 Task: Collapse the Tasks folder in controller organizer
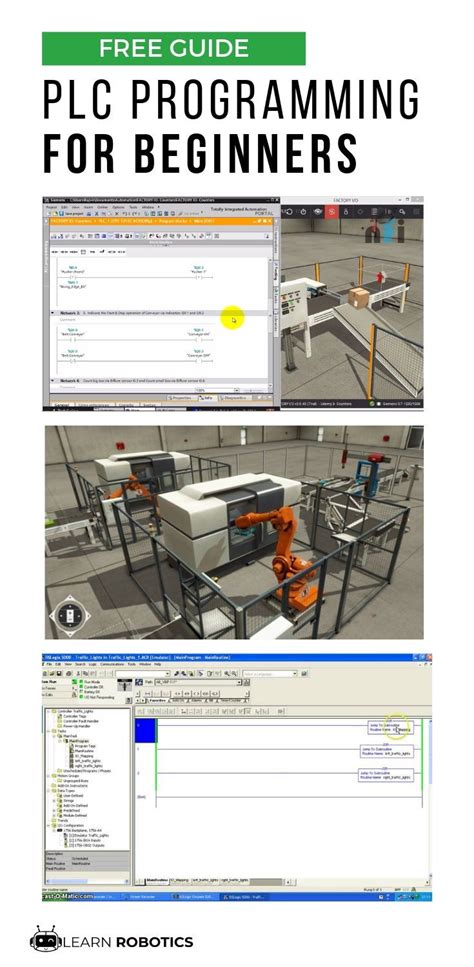(x=48, y=731)
